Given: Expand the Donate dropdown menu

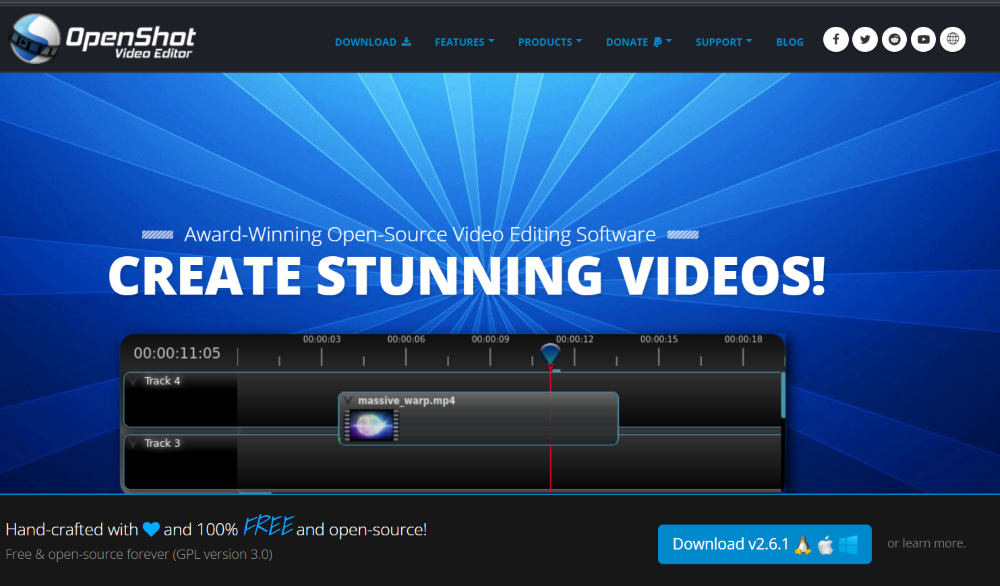Looking at the screenshot, I should 639,42.
